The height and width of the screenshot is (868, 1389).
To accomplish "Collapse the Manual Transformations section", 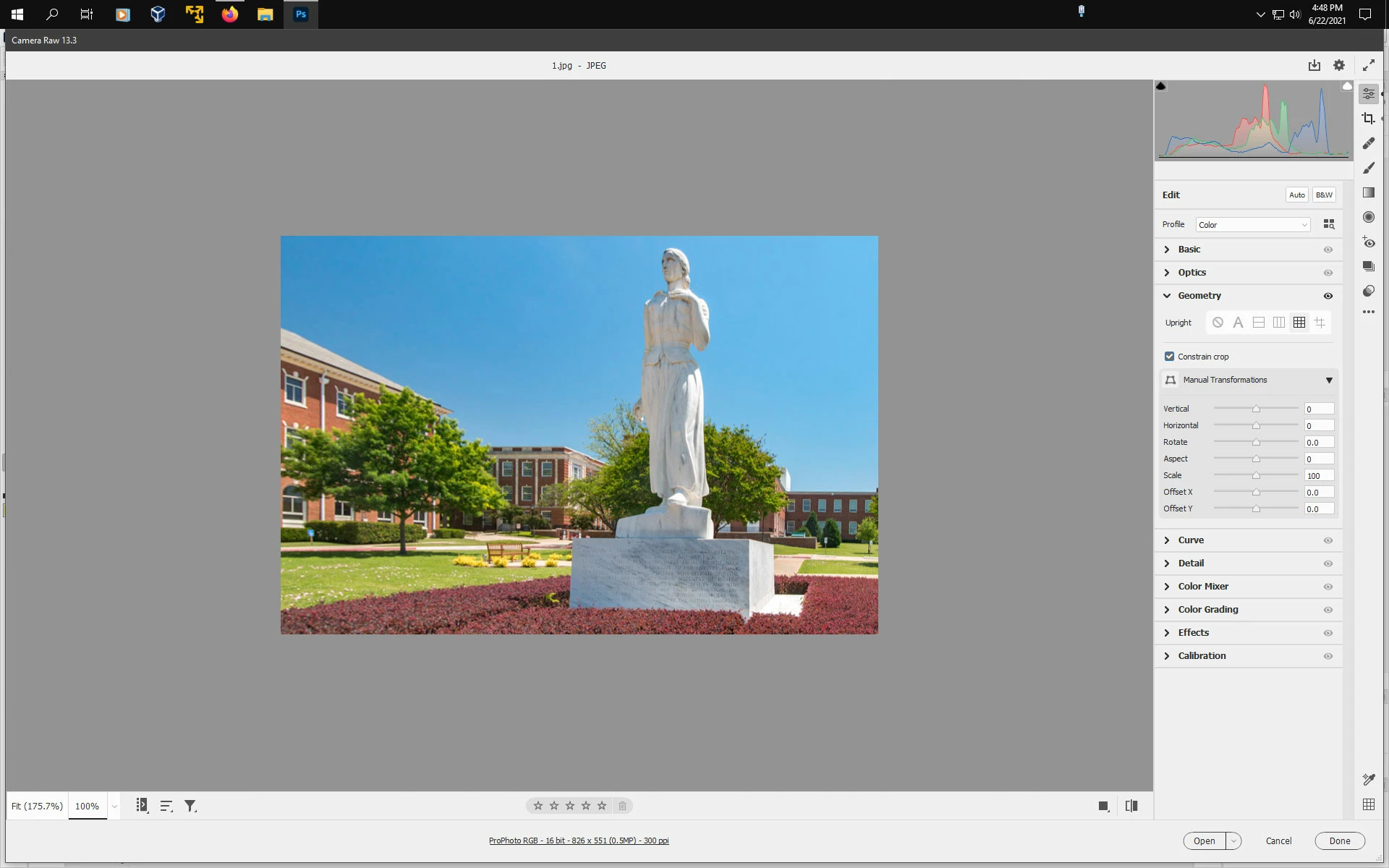I will pos(1328,380).
